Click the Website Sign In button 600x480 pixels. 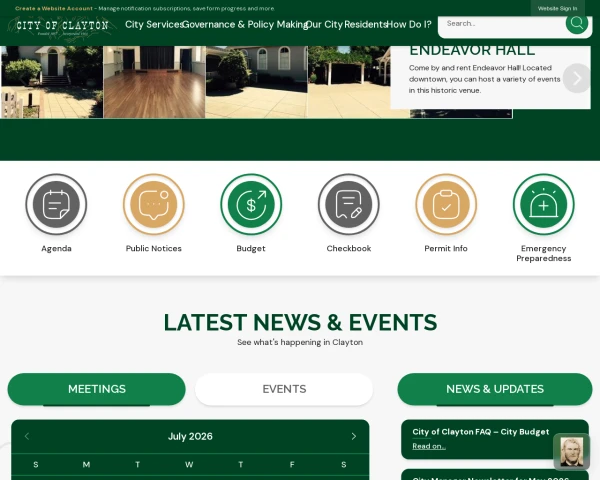pyautogui.click(x=557, y=8)
